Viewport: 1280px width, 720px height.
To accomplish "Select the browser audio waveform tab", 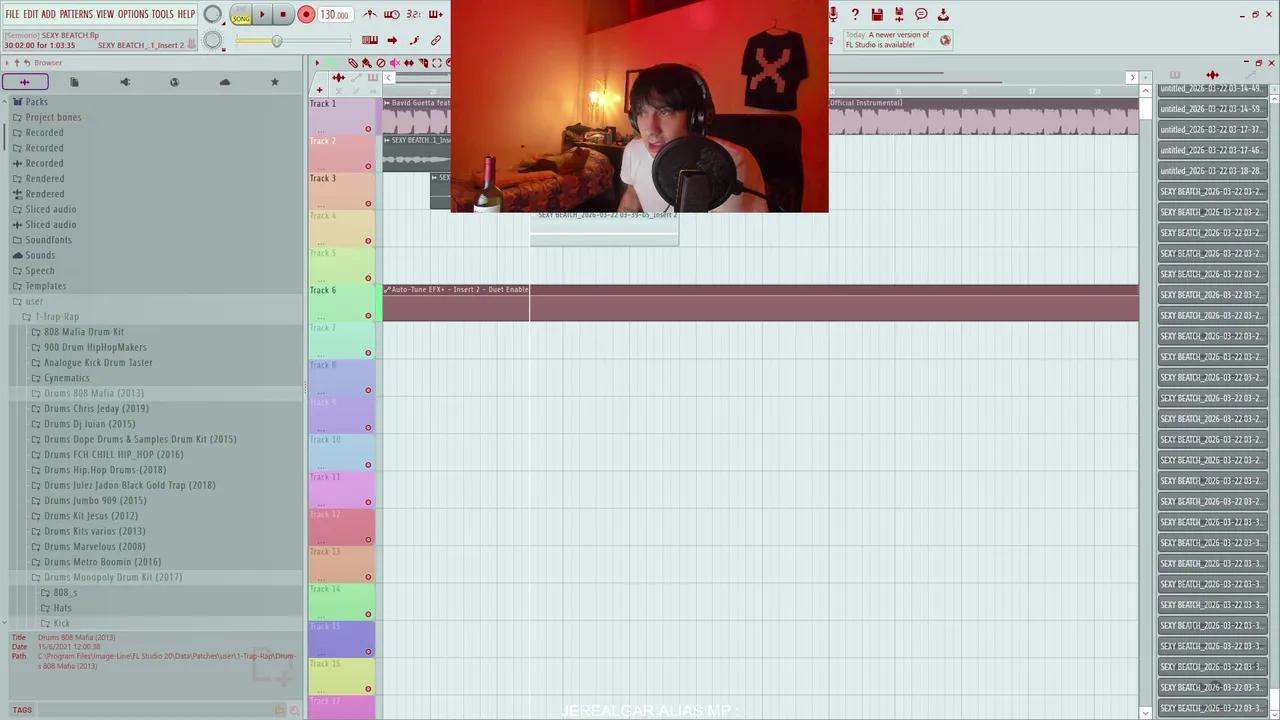I will tap(25, 82).
